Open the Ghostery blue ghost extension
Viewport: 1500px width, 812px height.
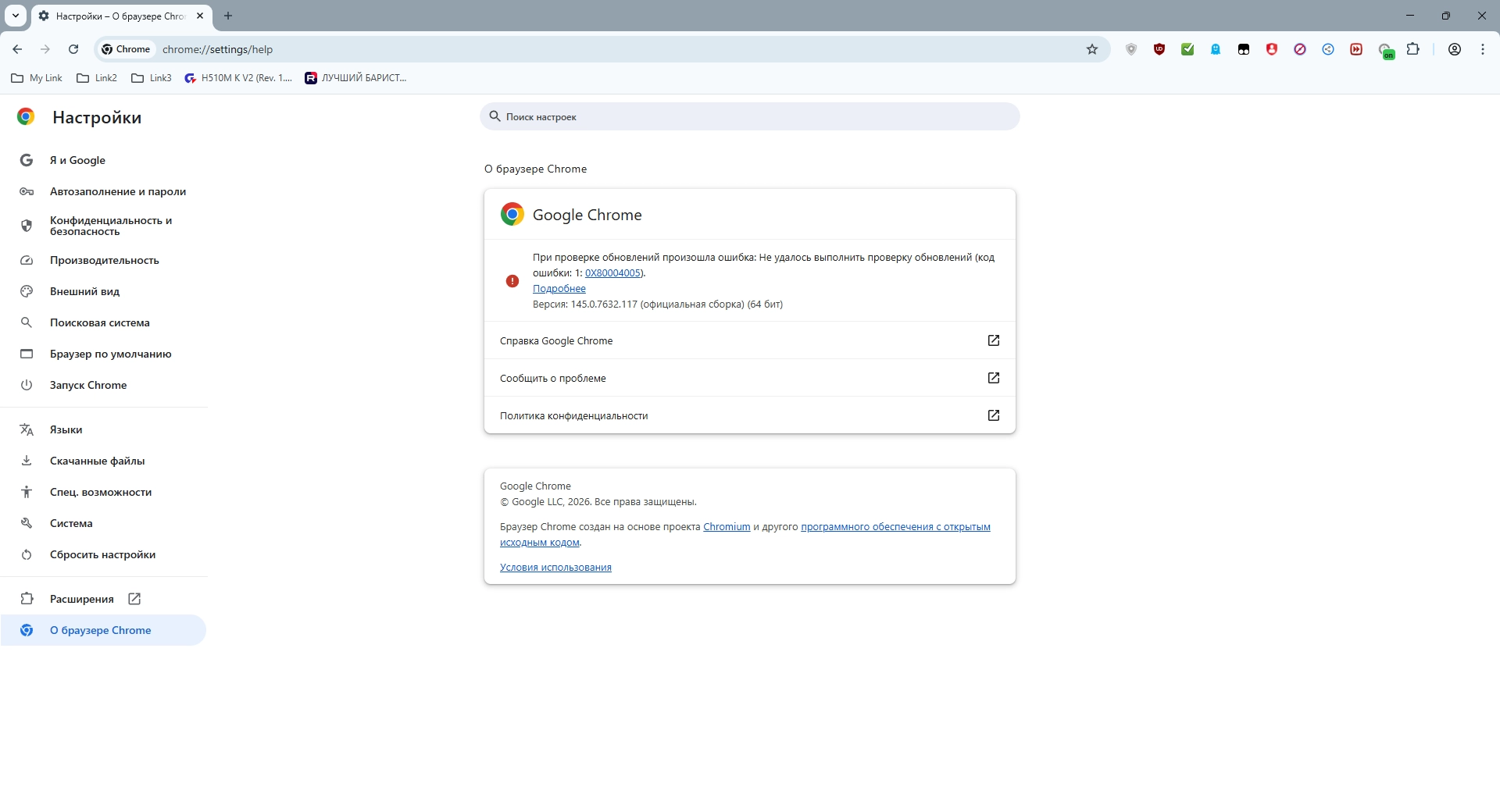[1216, 49]
